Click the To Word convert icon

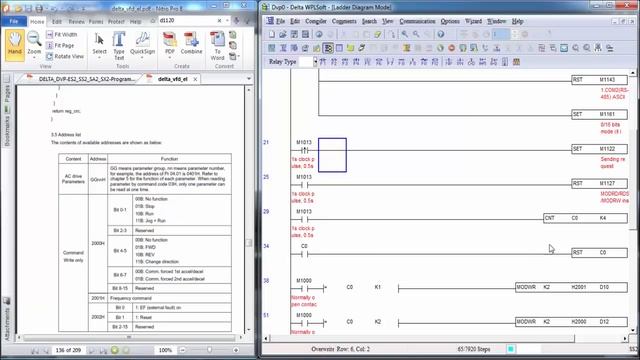coord(217,45)
